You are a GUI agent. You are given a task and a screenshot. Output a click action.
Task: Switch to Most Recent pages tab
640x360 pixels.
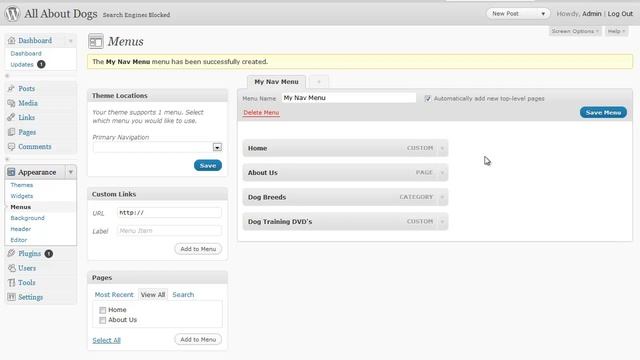pos(114,295)
